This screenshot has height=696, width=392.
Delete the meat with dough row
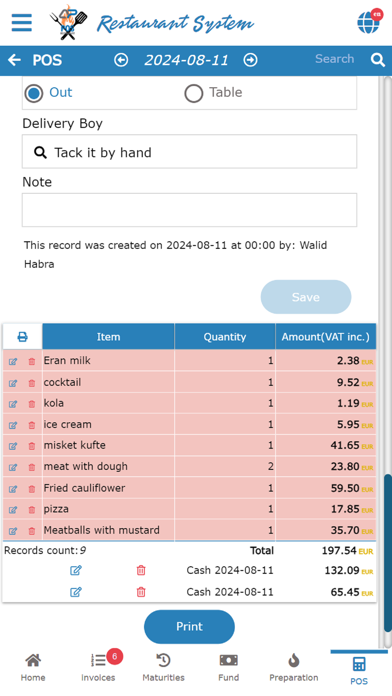click(32, 467)
